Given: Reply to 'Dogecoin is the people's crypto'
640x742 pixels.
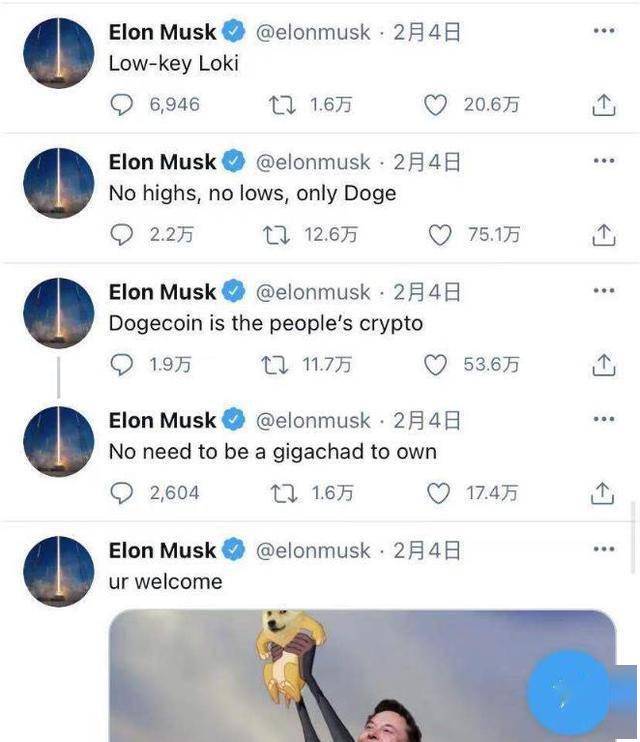Looking at the screenshot, I should point(122,365).
